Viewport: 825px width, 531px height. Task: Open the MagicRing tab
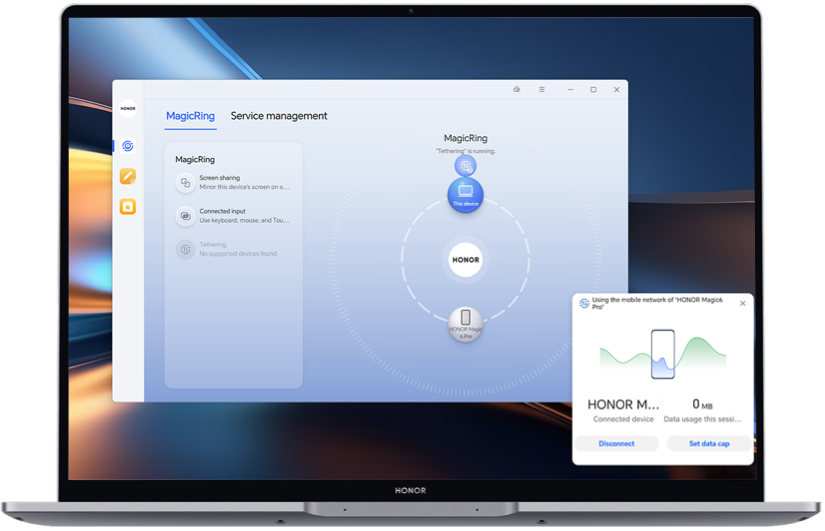coord(190,116)
